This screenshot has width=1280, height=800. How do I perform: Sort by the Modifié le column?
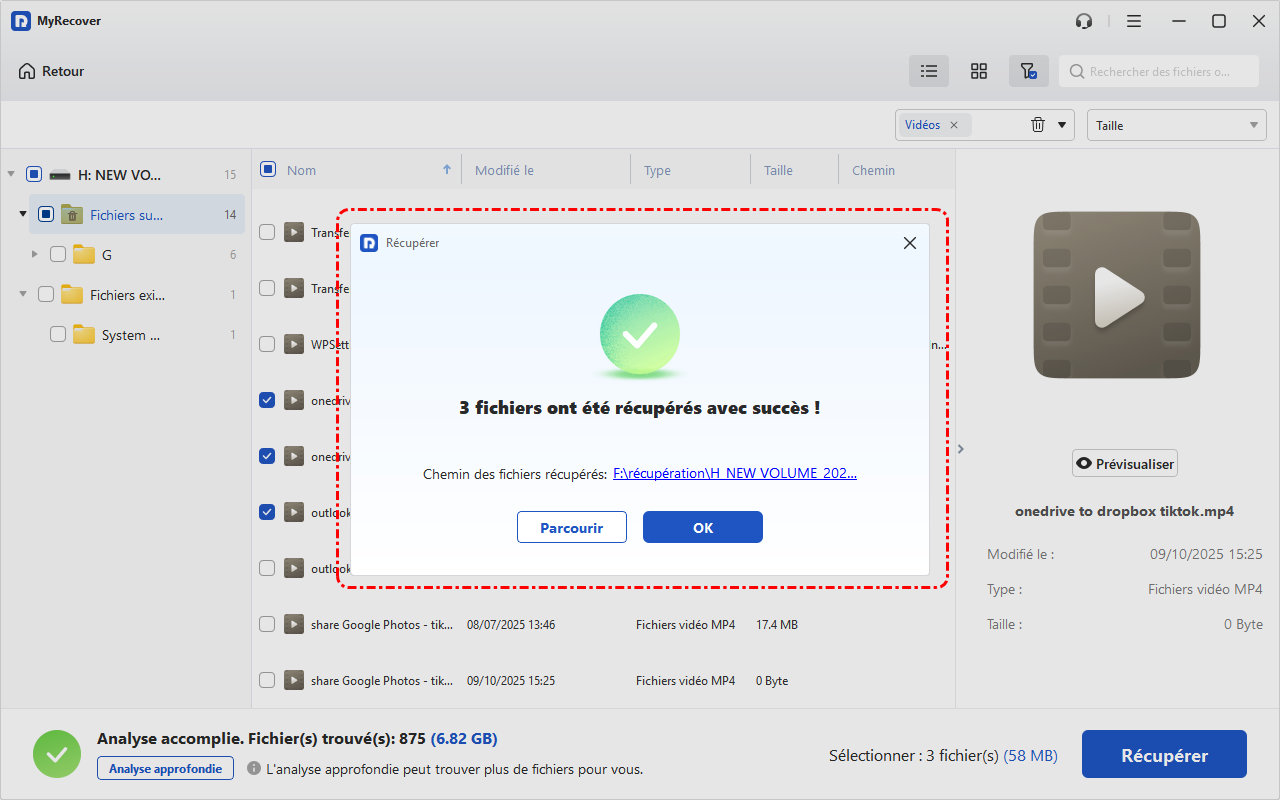click(x=504, y=170)
